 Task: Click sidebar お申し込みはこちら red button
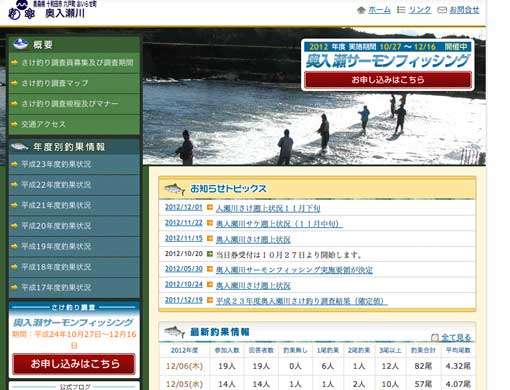point(74,364)
